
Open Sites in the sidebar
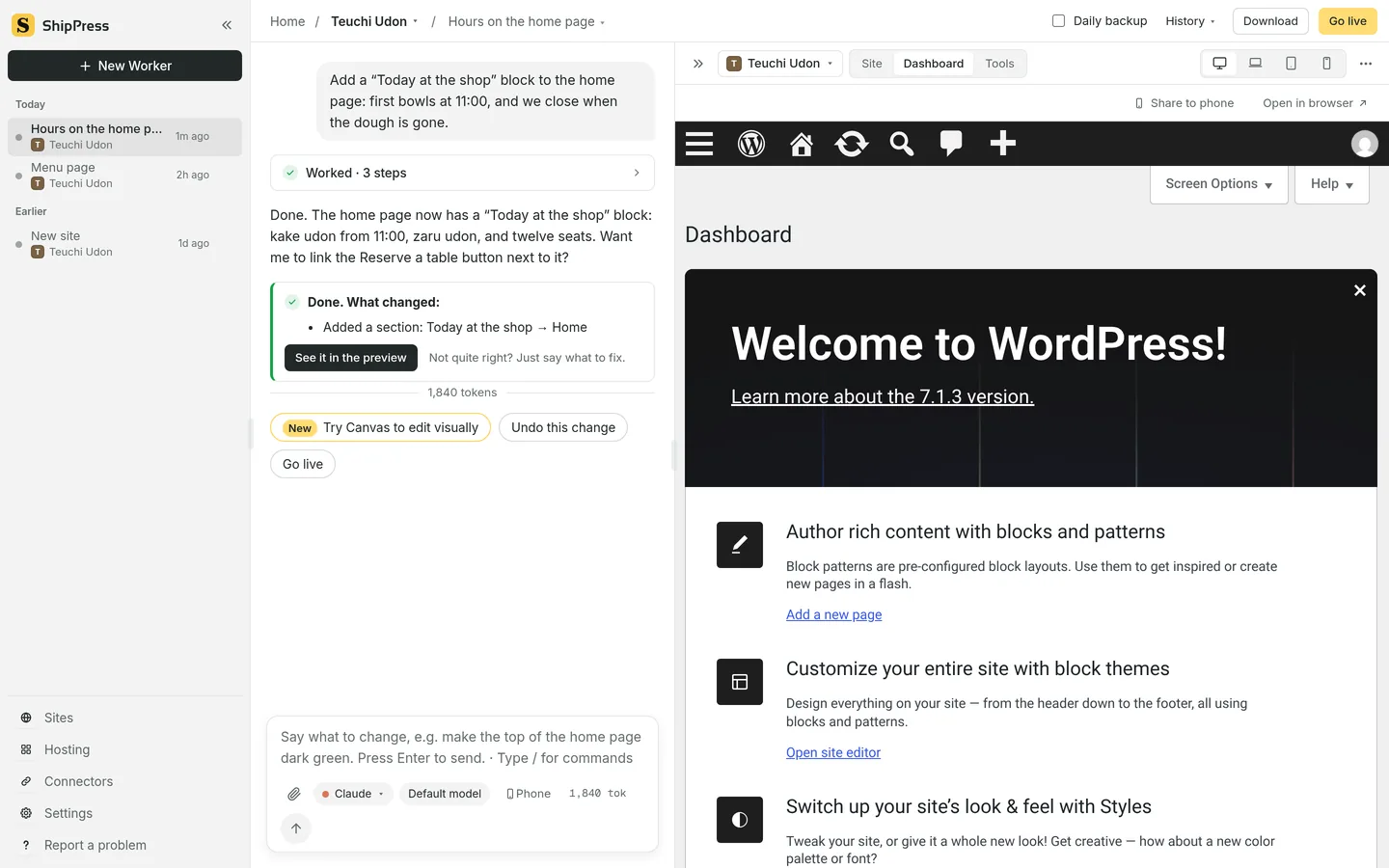click(x=58, y=718)
